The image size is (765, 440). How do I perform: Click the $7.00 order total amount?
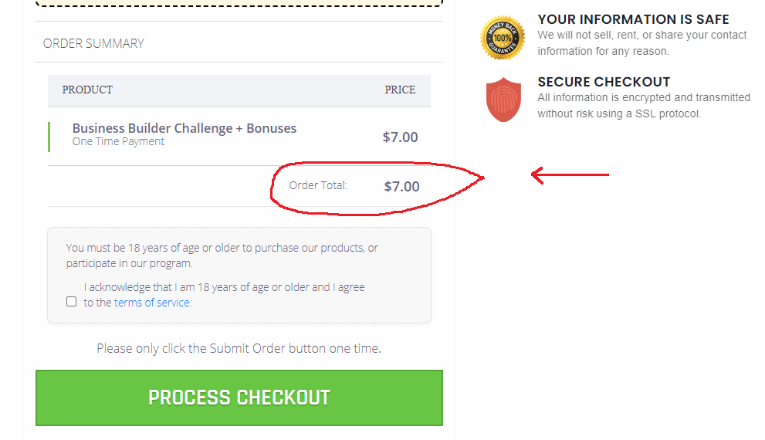(402, 186)
